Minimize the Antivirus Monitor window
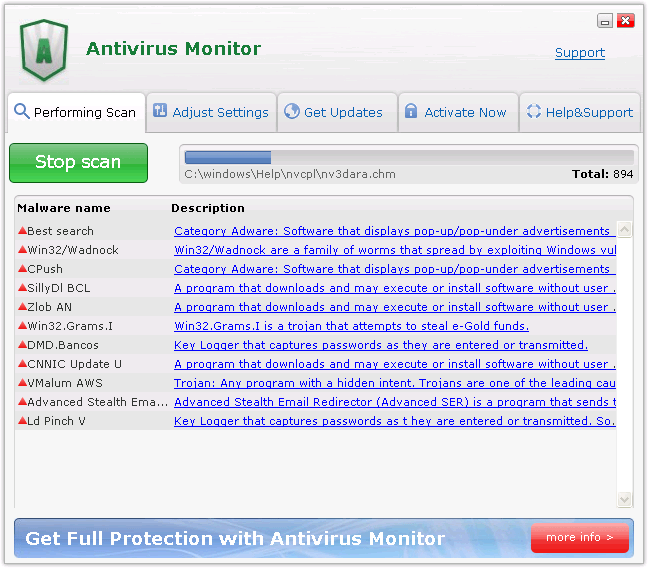The image size is (649, 568). [605, 21]
